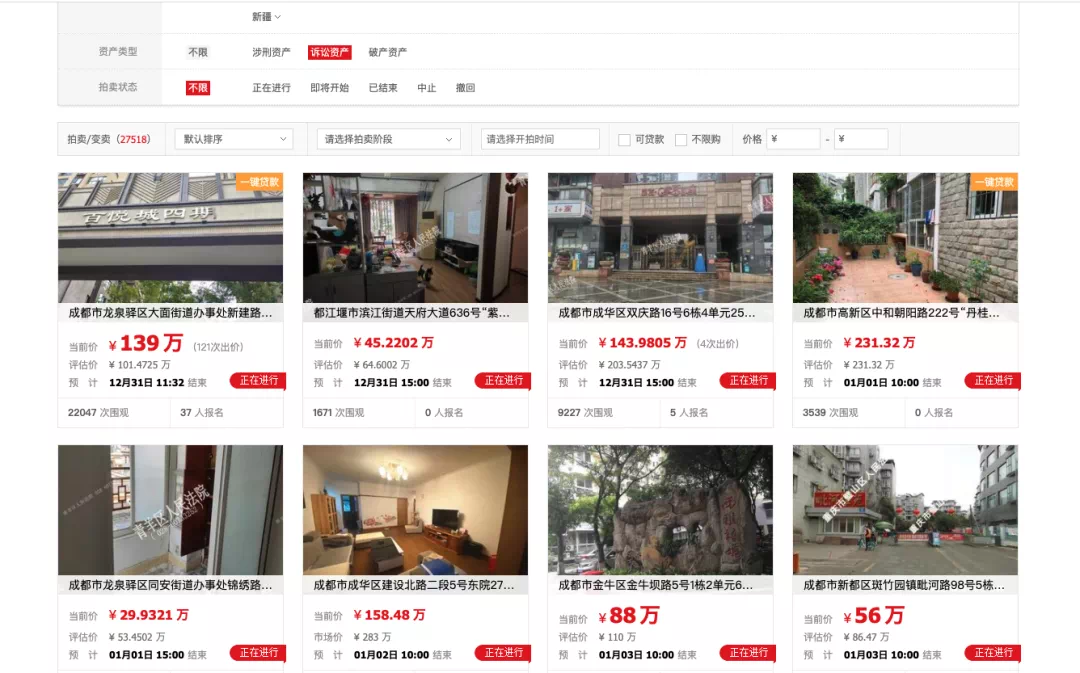Filter auctions by 撤回 status
The width and height of the screenshot is (1080, 673).
coord(466,88)
